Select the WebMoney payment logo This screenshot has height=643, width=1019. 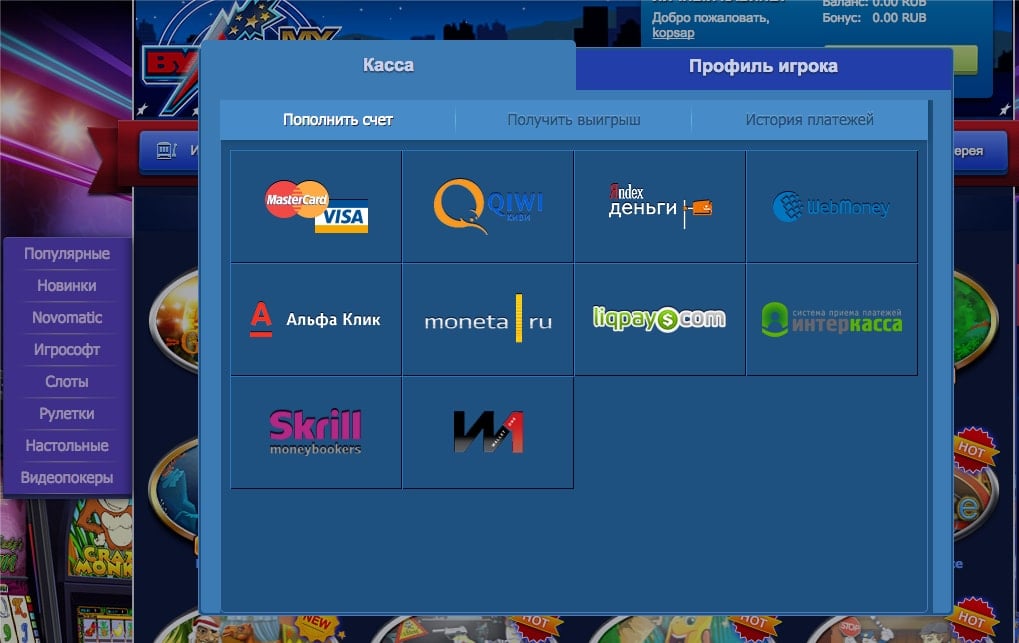point(831,206)
